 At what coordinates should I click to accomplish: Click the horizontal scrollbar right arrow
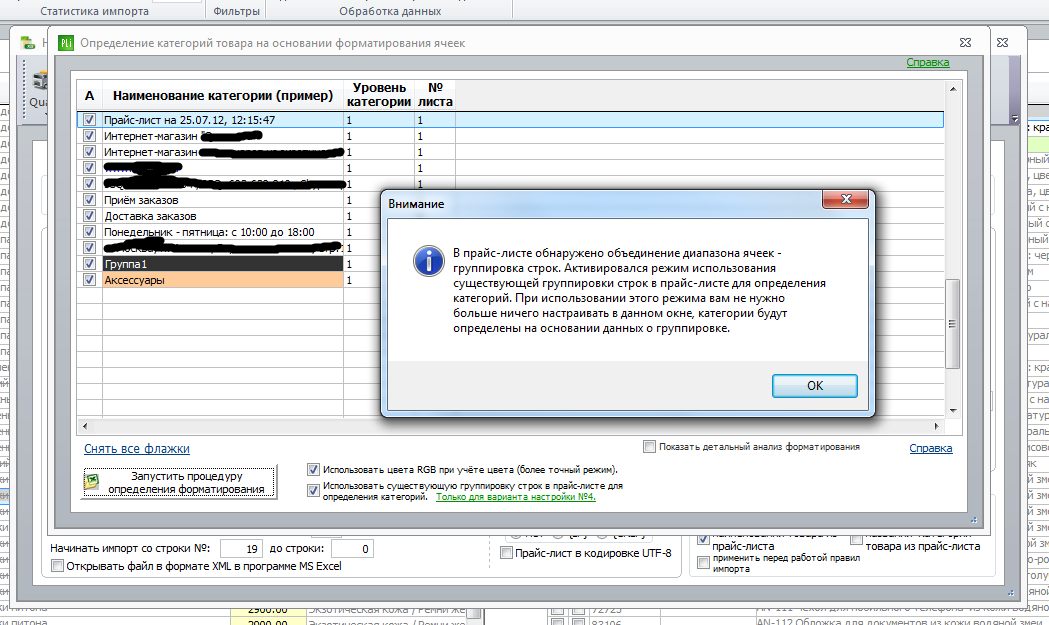tap(937, 426)
